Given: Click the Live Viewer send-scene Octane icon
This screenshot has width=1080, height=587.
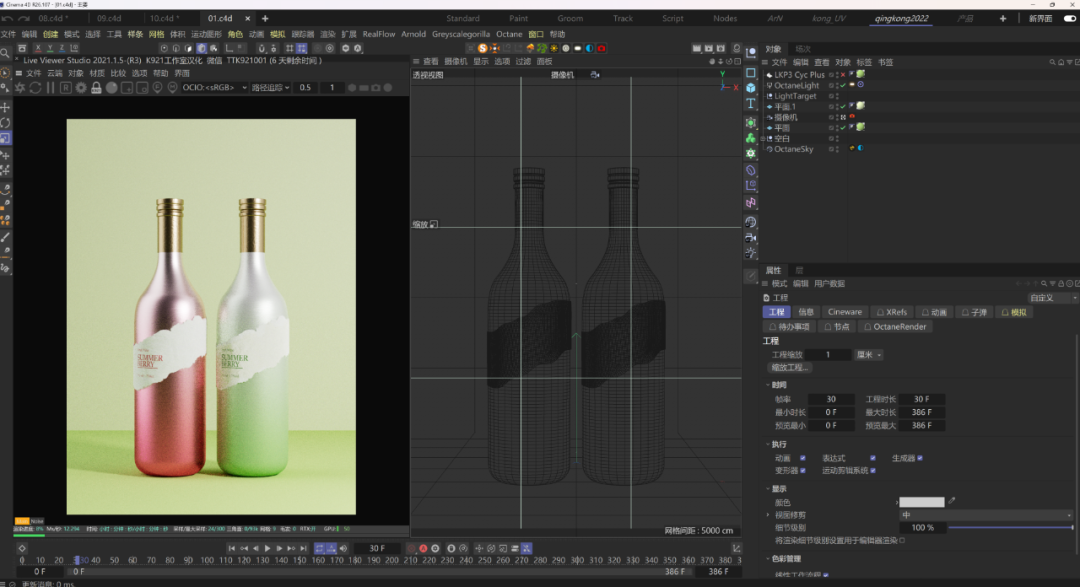Looking at the screenshot, I should 20,87.
